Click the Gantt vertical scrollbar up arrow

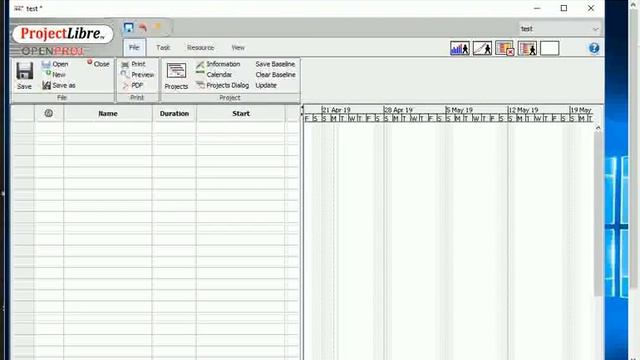point(598,128)
